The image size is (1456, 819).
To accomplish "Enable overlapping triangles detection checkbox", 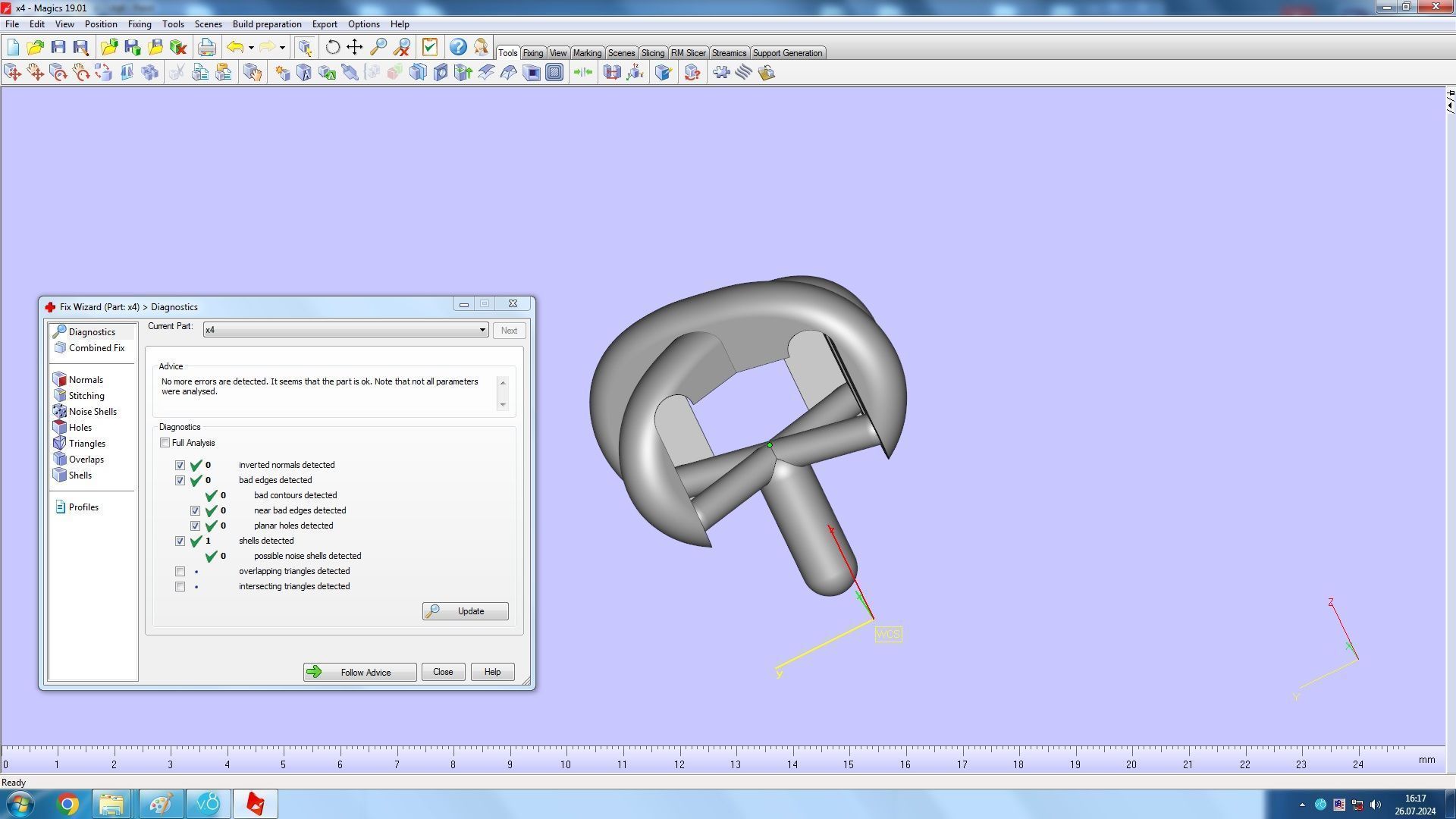I will (x=180, y=571).
